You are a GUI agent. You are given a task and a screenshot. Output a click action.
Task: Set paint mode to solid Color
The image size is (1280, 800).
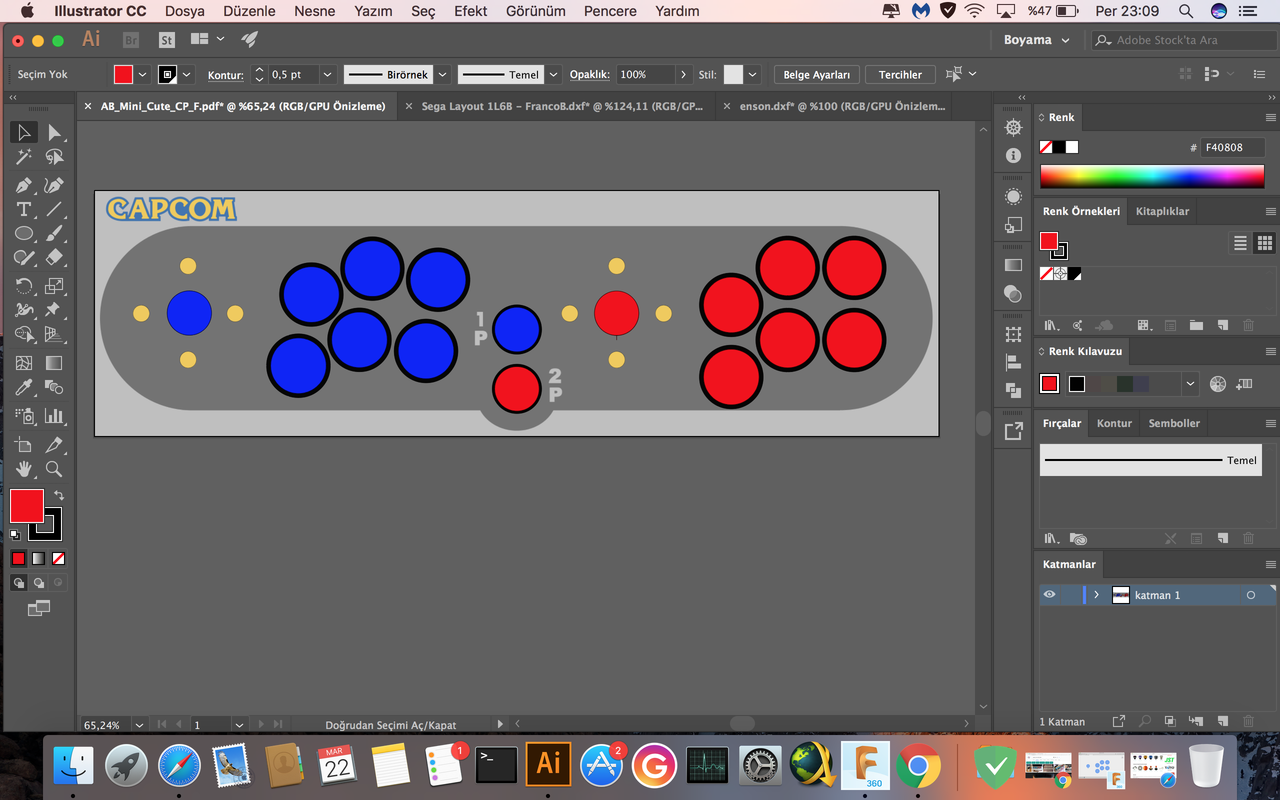click(18, 559)
